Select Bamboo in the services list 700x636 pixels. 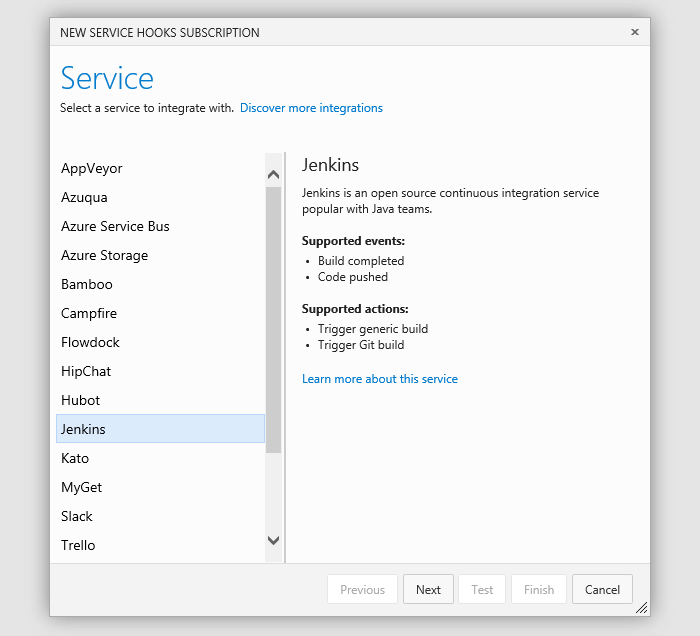pyautogui.click(x=160, y=284)
